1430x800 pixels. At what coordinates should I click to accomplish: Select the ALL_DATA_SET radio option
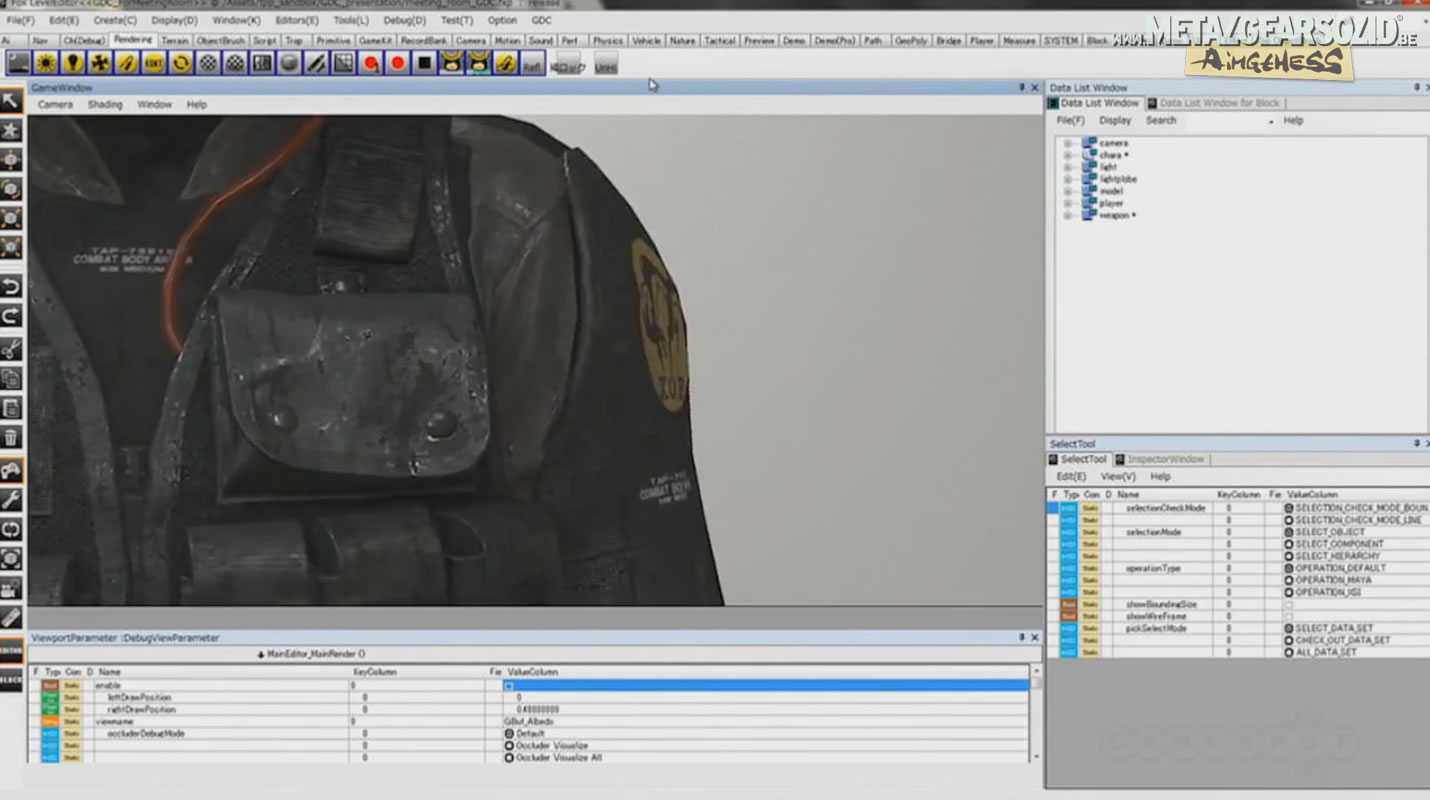pos(1290,652)
